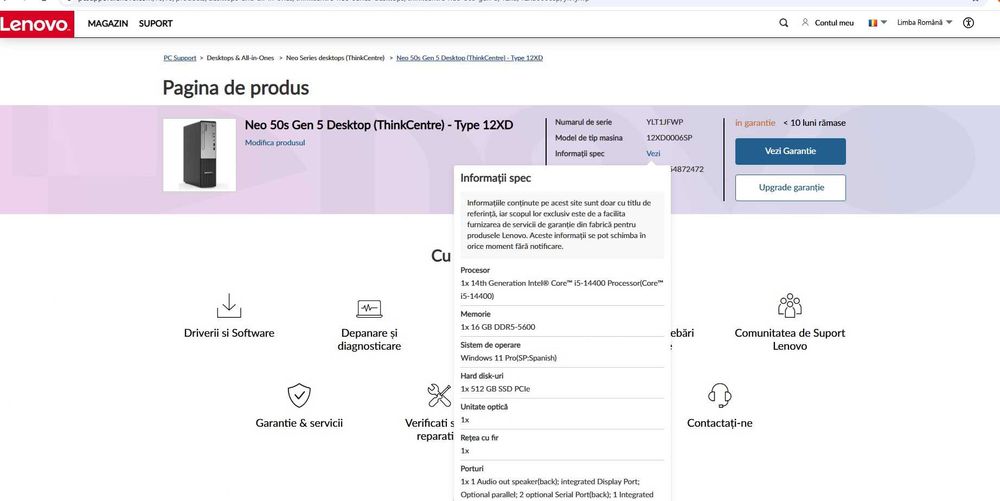The image size is (1000, 501).
Task: Open Neo 50s Gen 5 Desktop breadcrumb link
Action: [x=469, y=58]
